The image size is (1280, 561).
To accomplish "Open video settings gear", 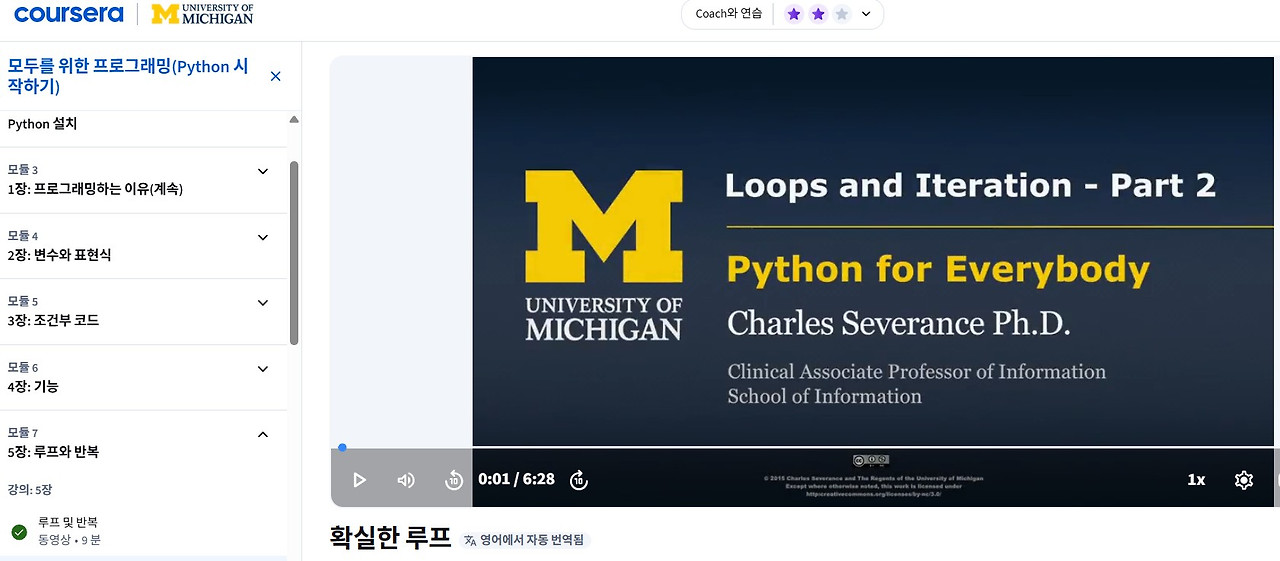I will click(x=1243, y=480).
